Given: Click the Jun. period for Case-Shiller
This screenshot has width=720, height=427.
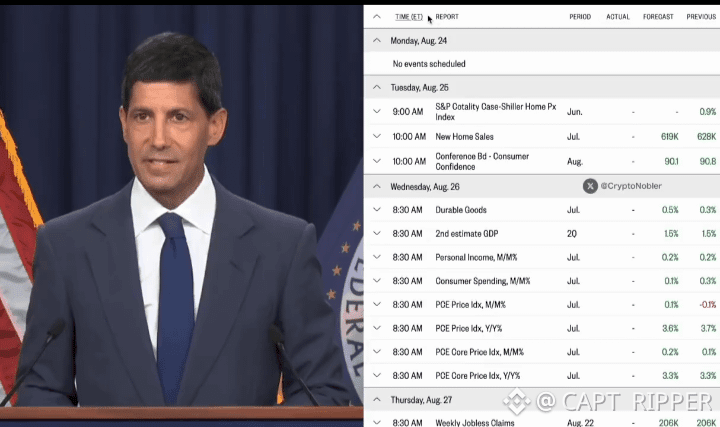Looking at the screenshot, I should coord(574,112).
